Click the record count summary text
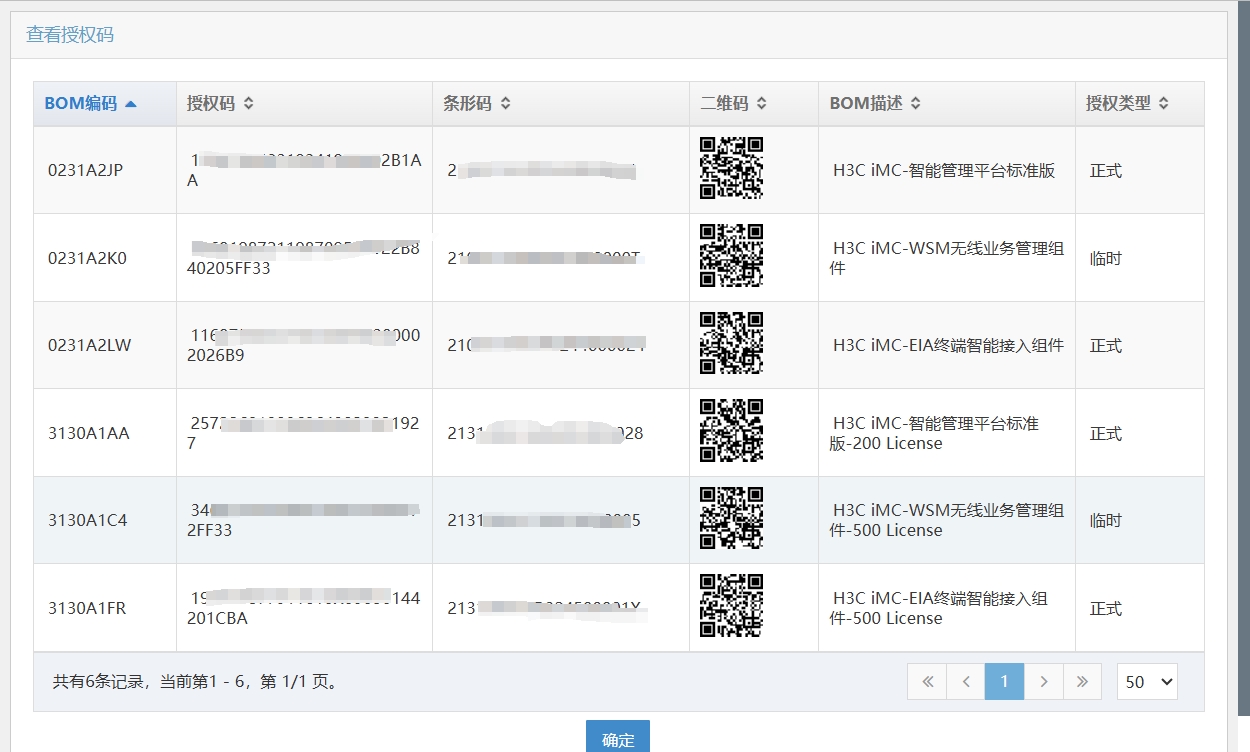Viewport: 1250px width, 752px height. tap(197, 682)
